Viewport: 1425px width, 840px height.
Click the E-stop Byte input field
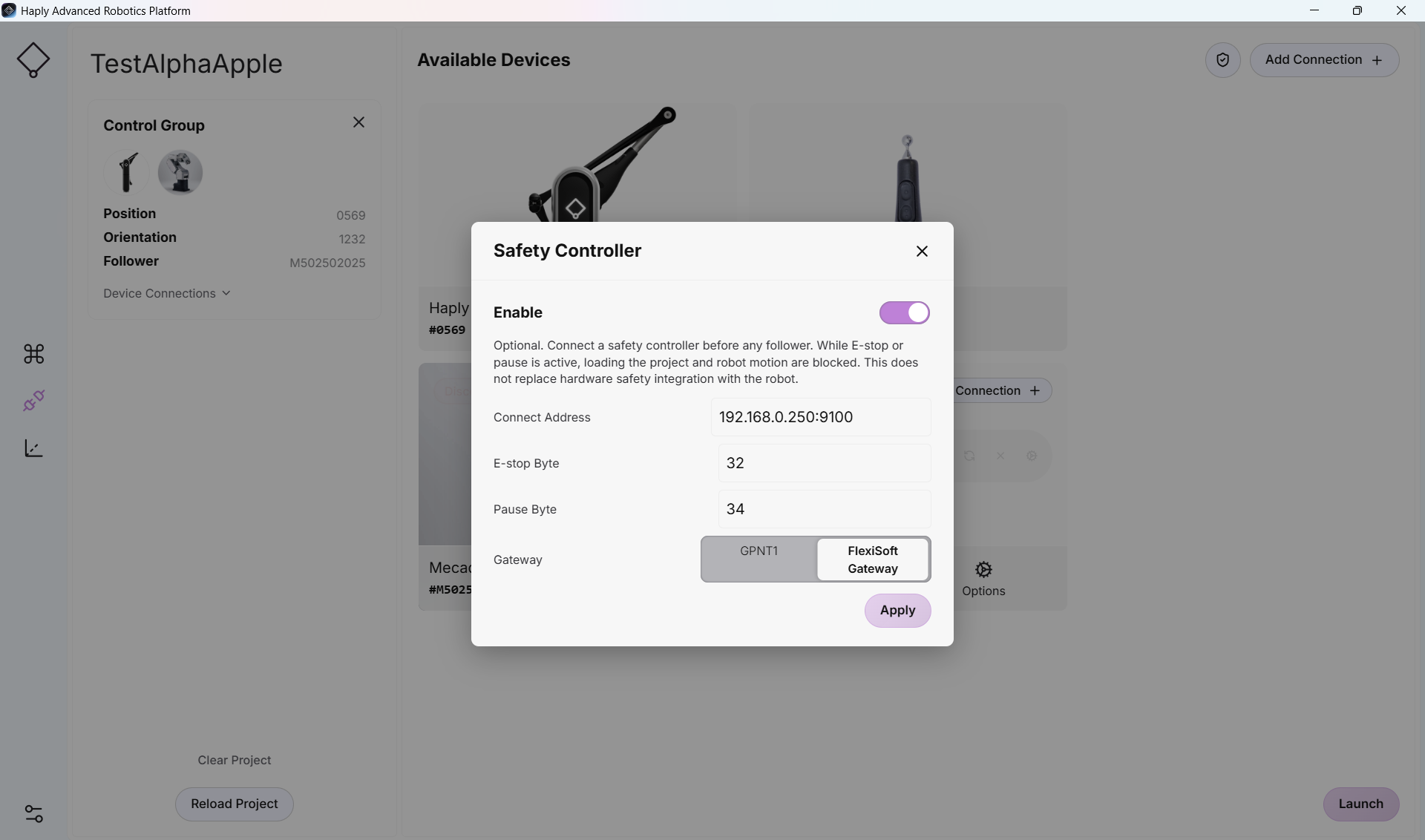coord(825,463)
